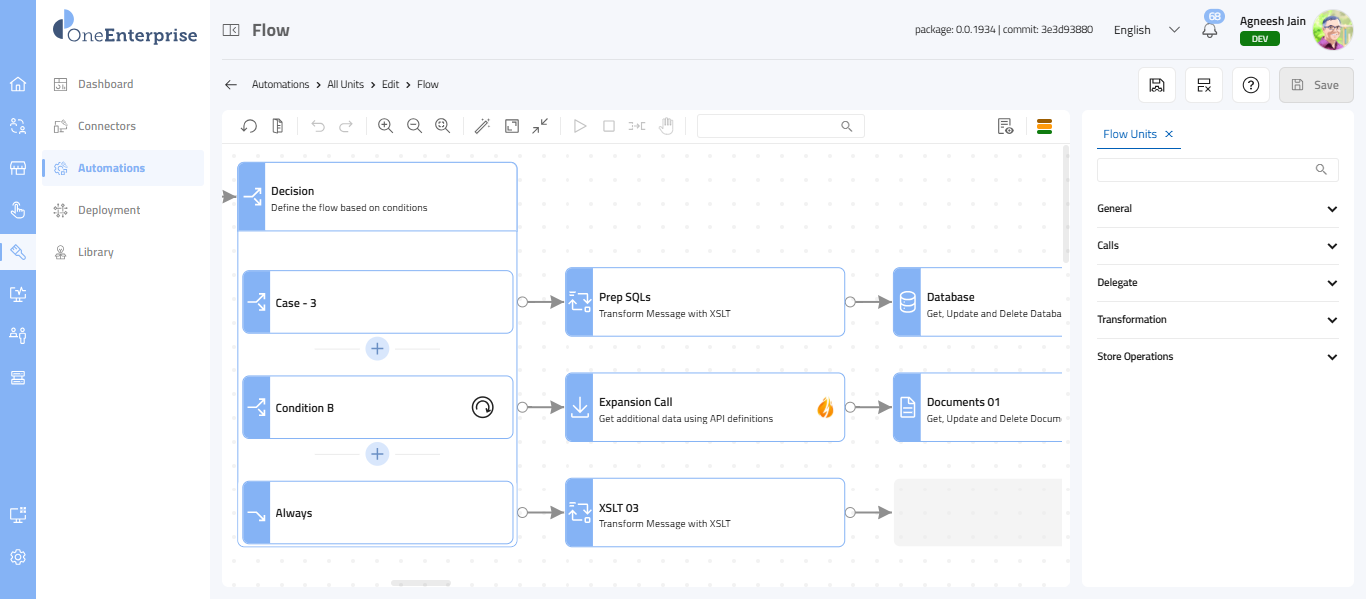
Task: Click the All Units breadcrumb link
Action: click(345, 85)
